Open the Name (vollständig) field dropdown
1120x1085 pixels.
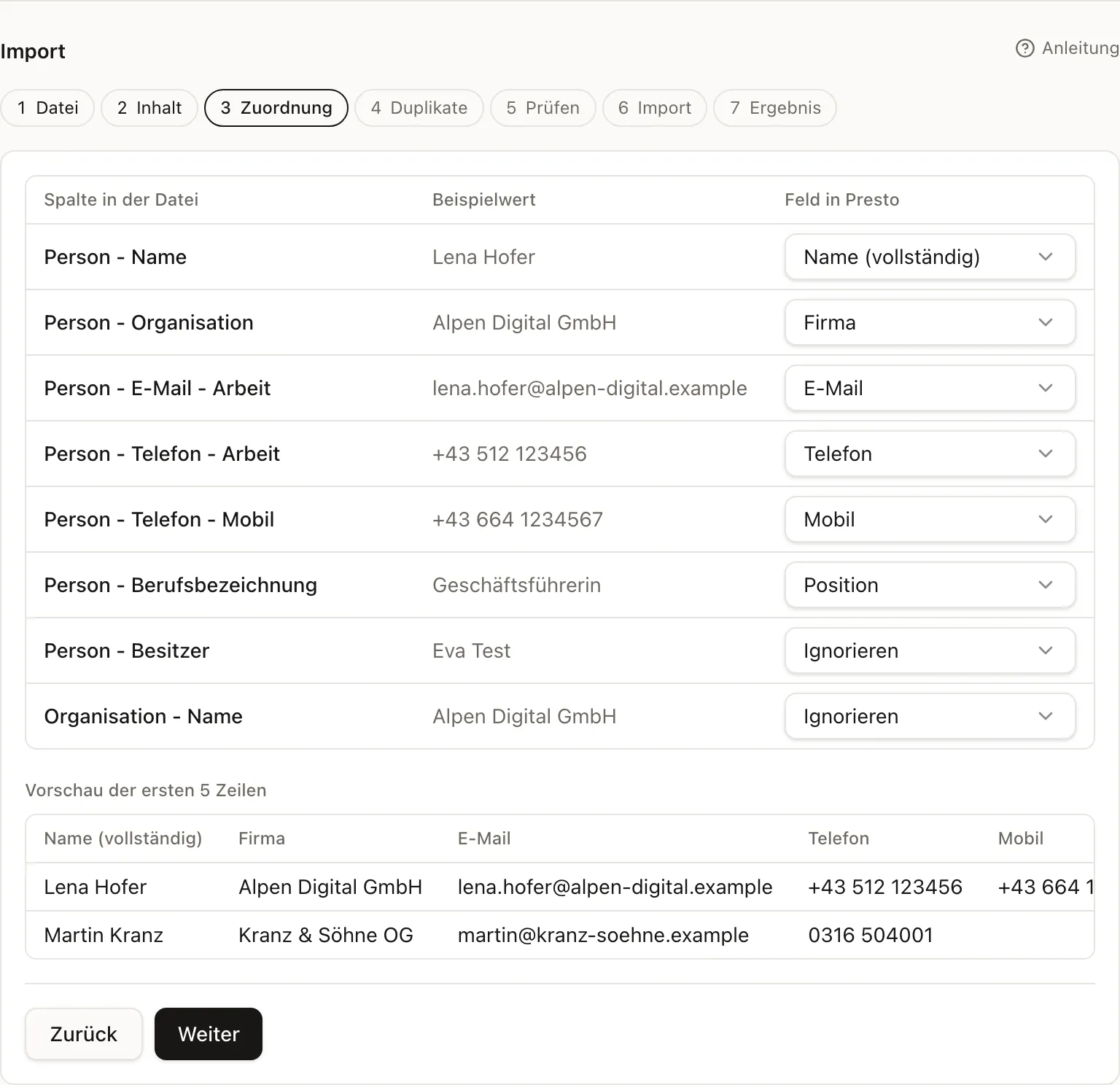pyautogui.click(x=930, y=257)
